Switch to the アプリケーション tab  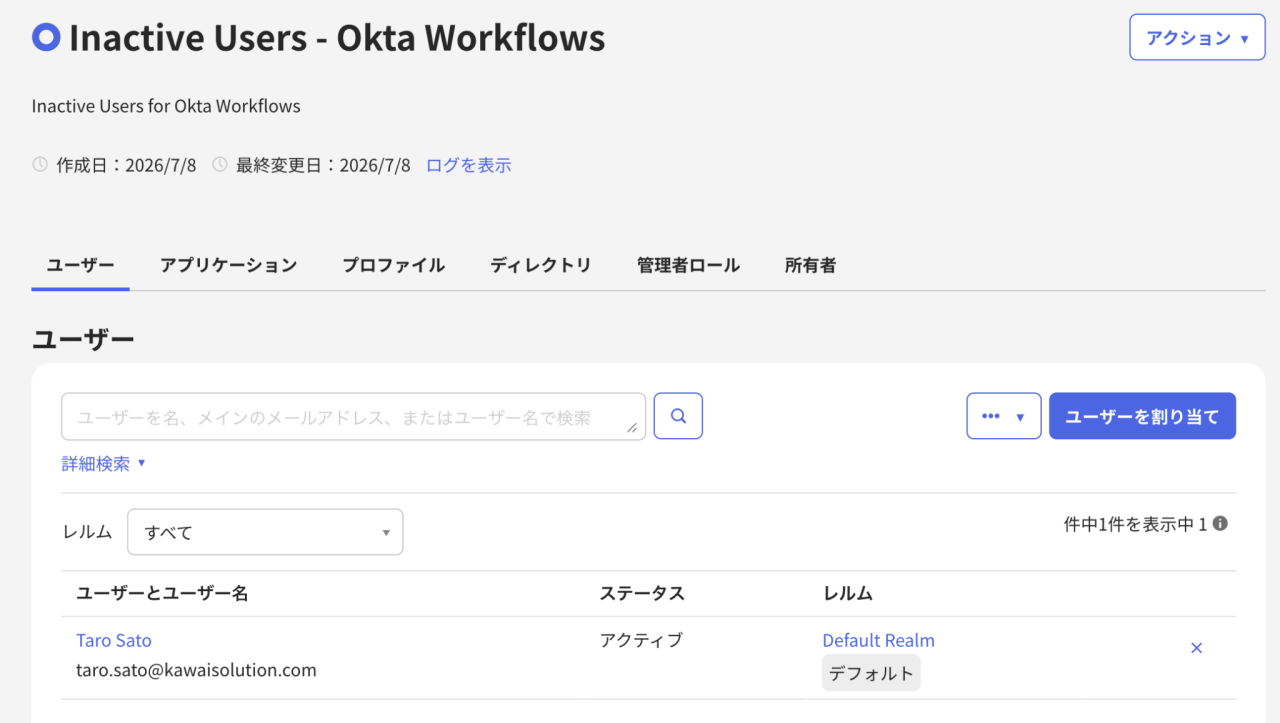pyautogui.click(x=229, y=265)
